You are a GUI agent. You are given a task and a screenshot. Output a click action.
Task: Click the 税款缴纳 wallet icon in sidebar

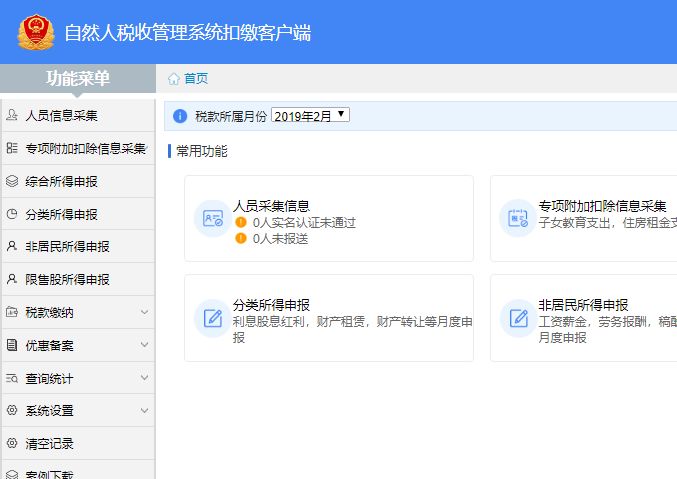pos(12,312)
